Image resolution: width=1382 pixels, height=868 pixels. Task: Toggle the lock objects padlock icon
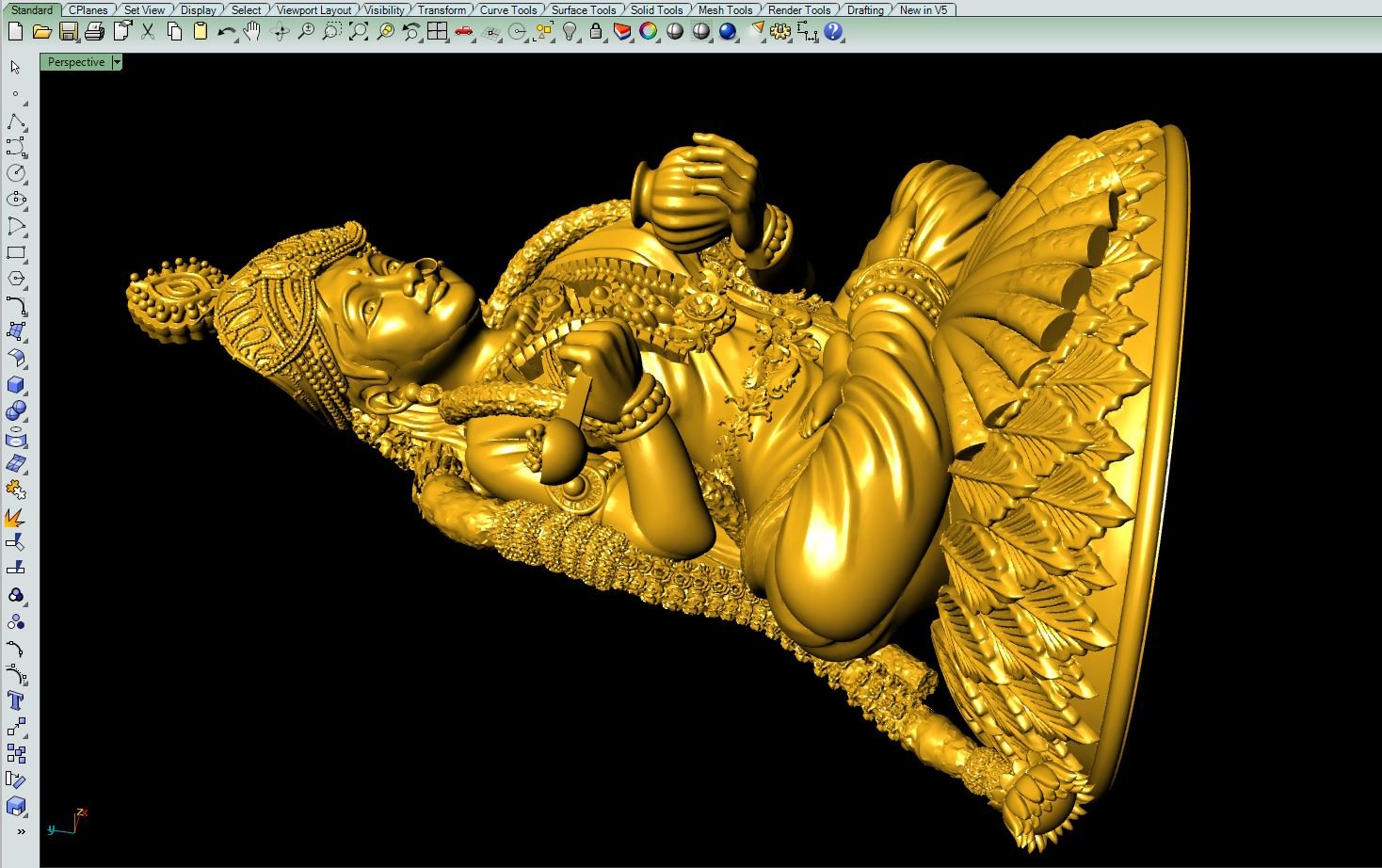tap(595, 31)
